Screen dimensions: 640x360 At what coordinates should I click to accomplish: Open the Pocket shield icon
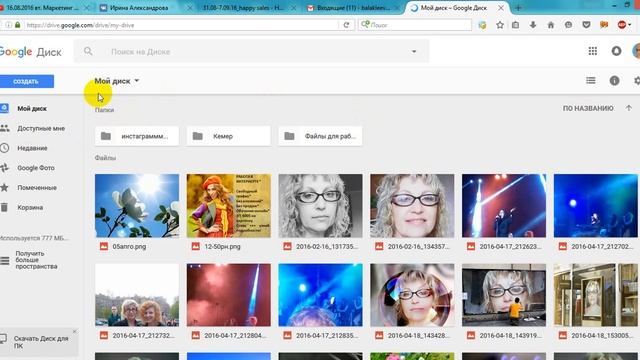[x=586, y=25]
